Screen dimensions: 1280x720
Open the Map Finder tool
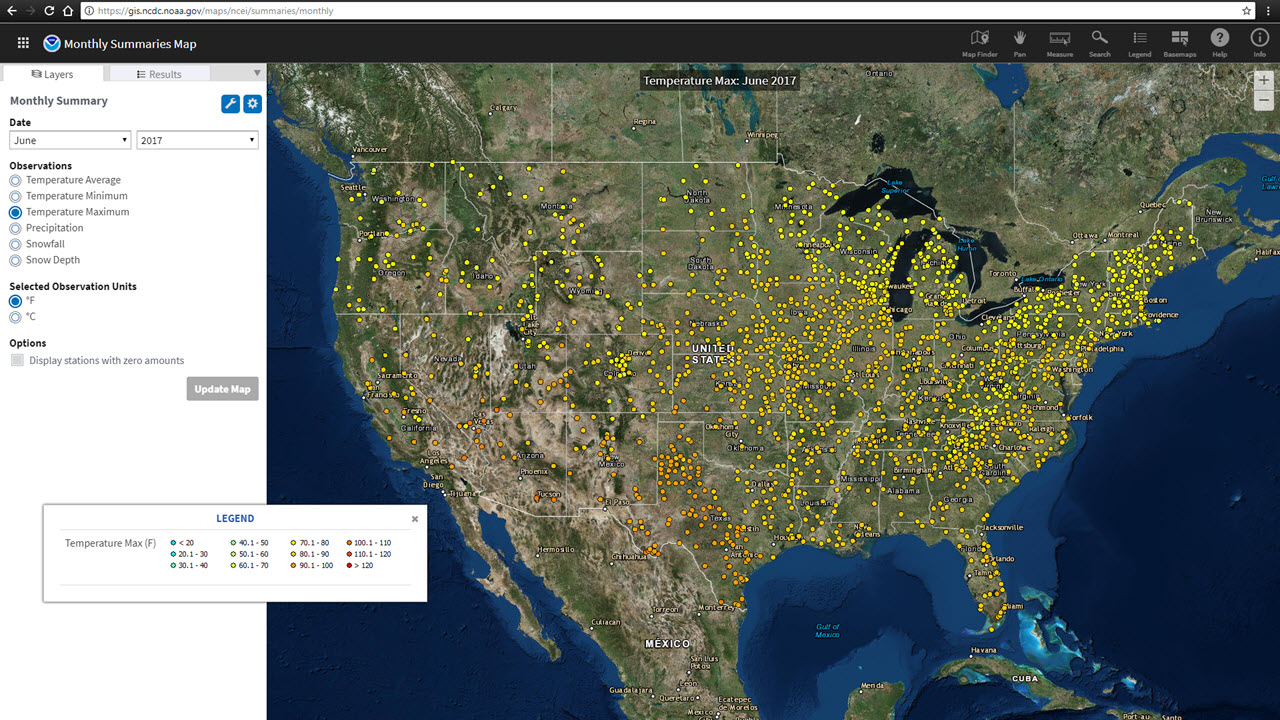[980, 42]
